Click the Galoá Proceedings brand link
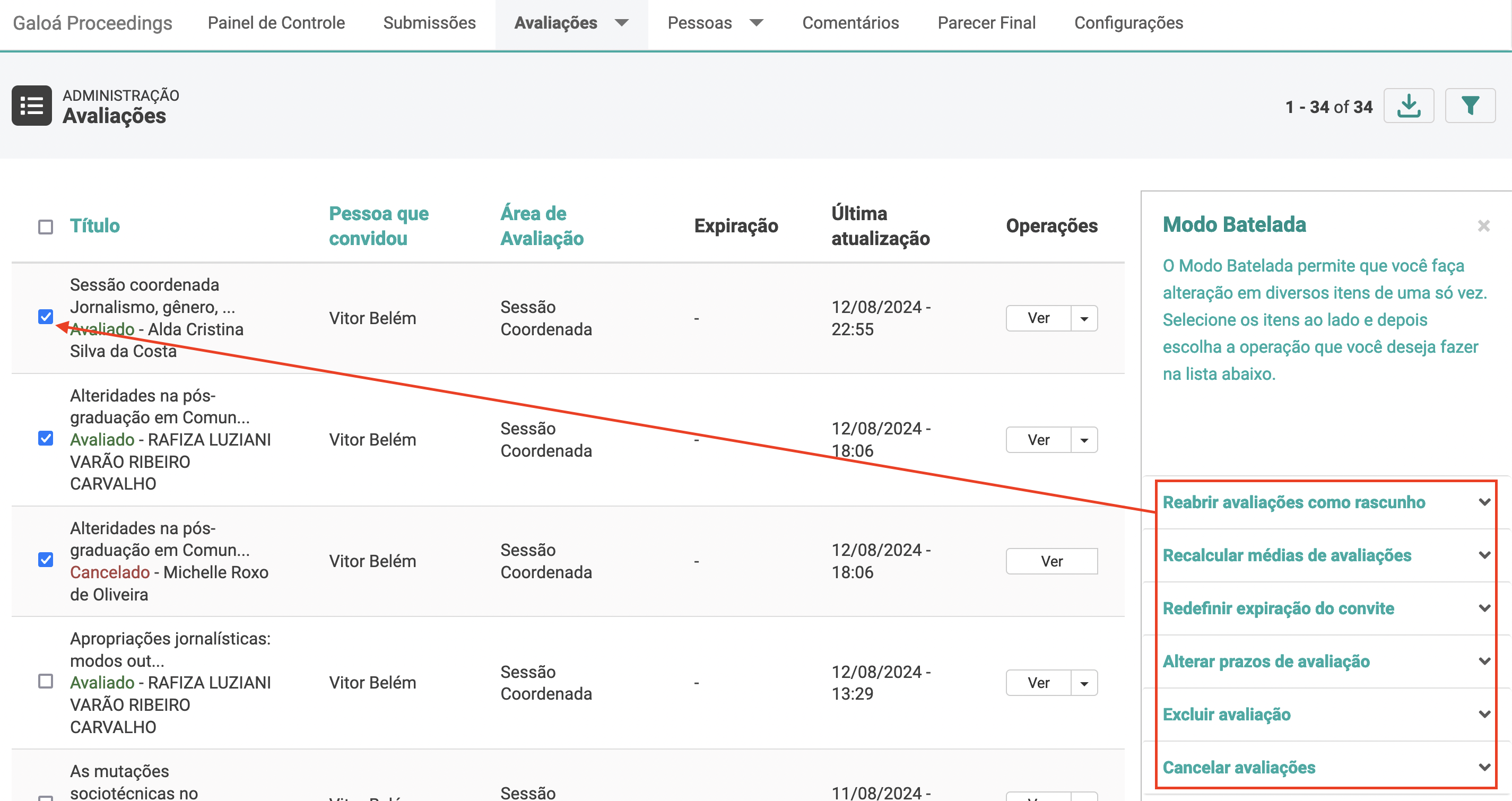1512x801 pixels. tap(92, 23)
